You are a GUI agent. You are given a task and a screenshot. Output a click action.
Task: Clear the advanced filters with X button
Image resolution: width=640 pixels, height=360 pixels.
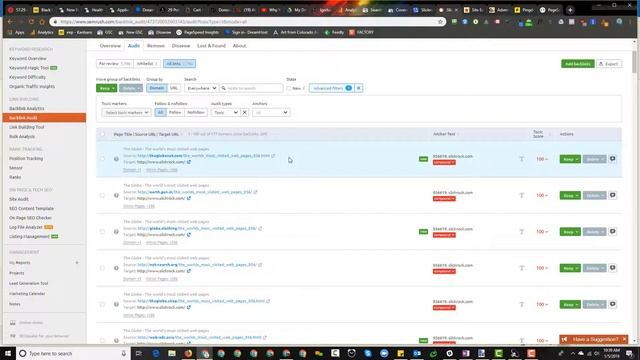click(x=358, y=88)
